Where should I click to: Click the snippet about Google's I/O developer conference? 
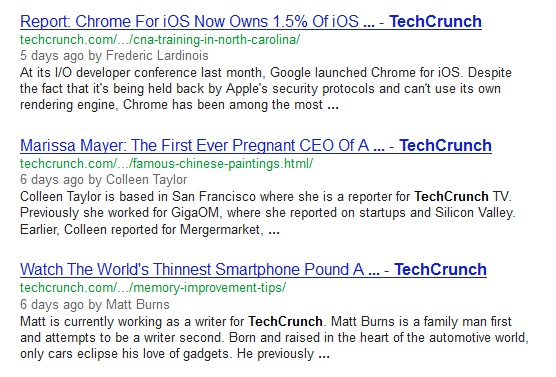point(266,89)
